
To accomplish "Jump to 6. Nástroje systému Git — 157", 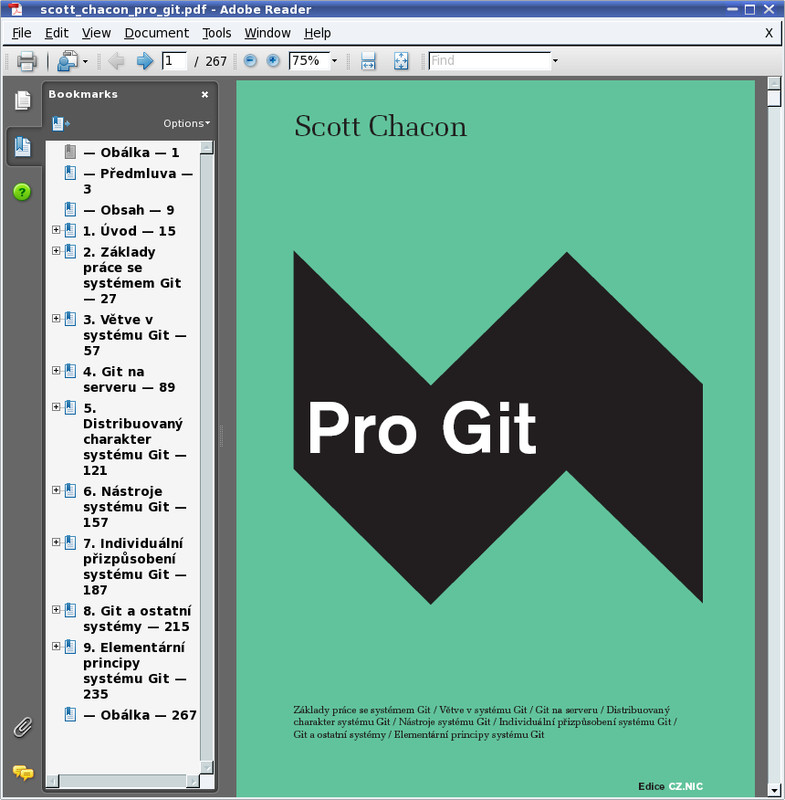I will point(135,507).
